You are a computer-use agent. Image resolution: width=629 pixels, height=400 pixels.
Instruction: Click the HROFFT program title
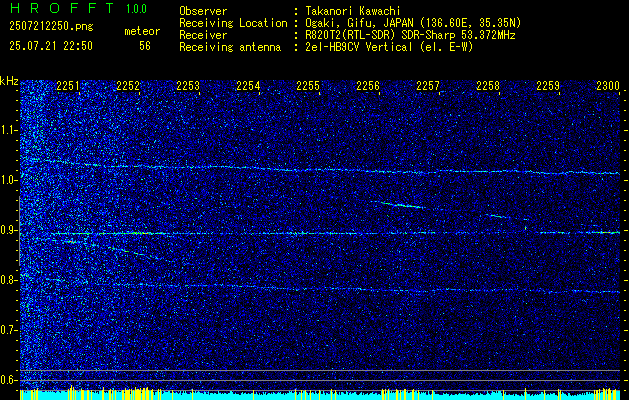pyautogui.click(x=62, y=8)
